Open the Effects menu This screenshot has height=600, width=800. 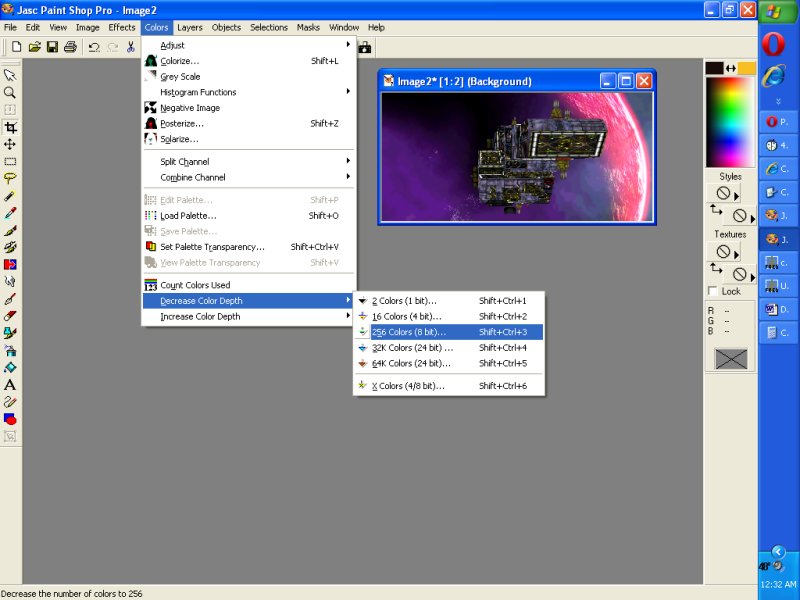pos(121,27)
